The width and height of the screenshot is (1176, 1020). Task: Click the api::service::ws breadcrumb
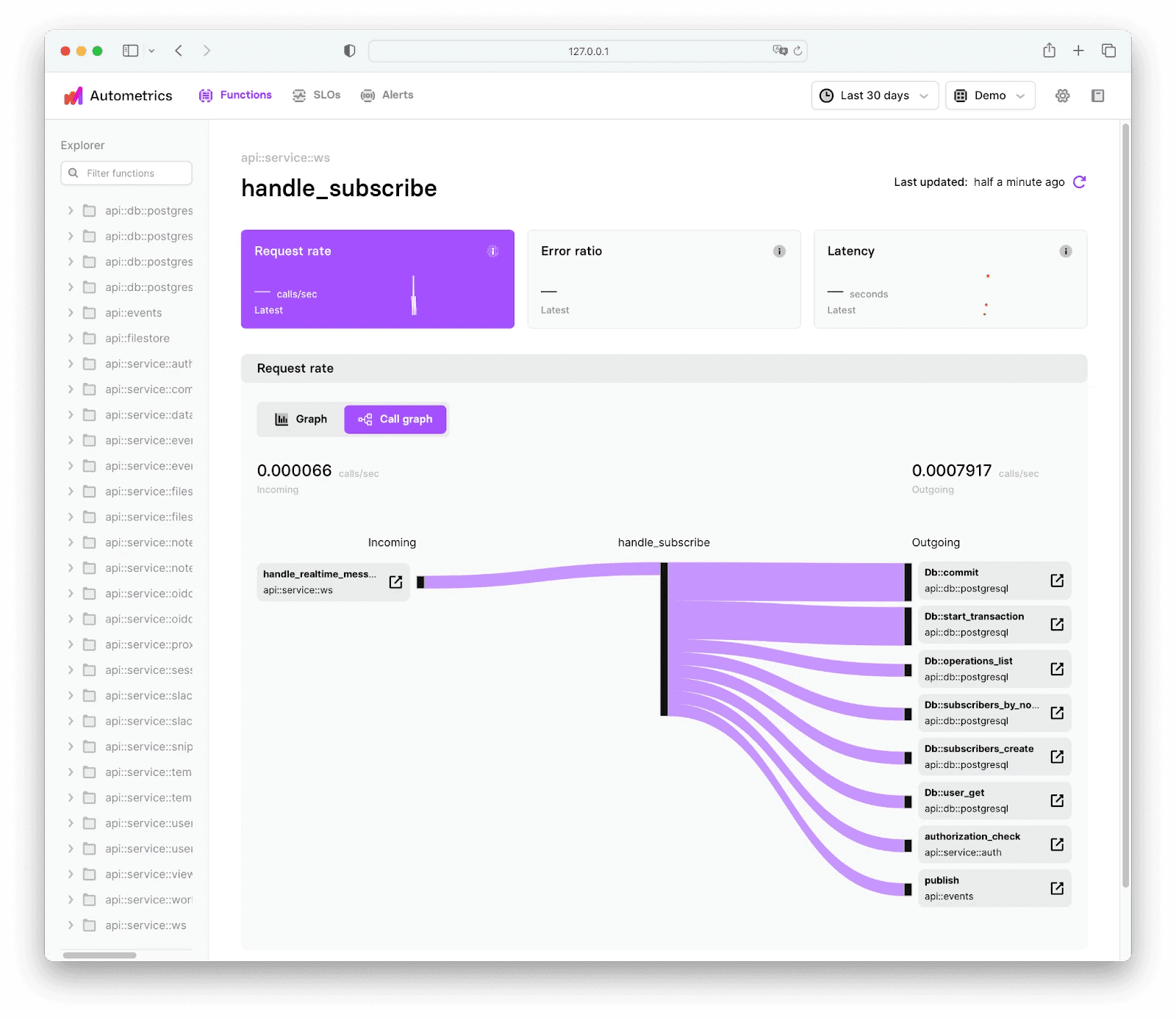(x=285, y=158)
